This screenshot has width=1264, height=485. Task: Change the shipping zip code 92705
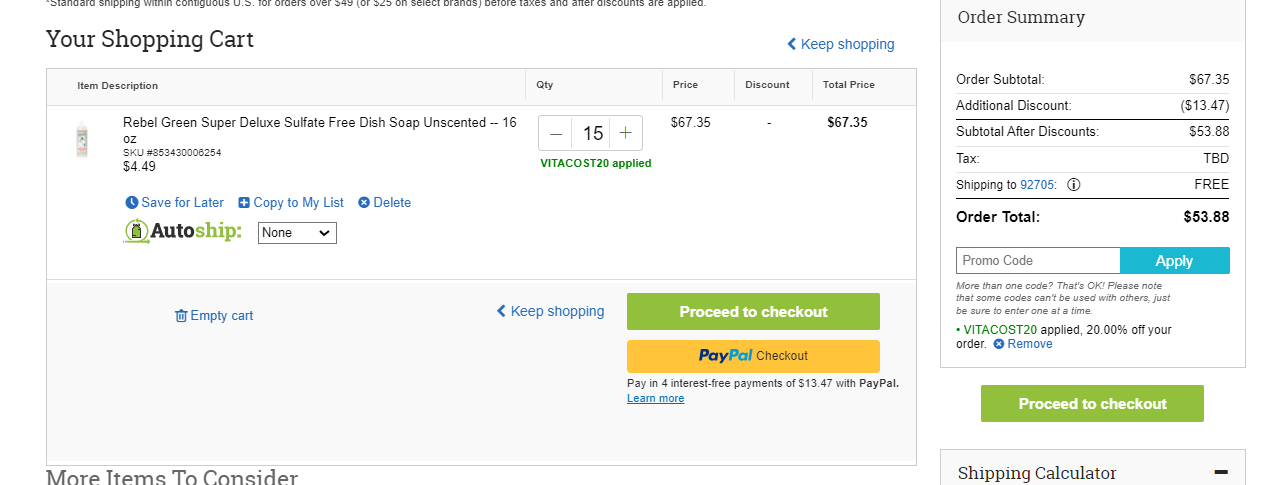pyautogui.click(x=1037, y=184)
